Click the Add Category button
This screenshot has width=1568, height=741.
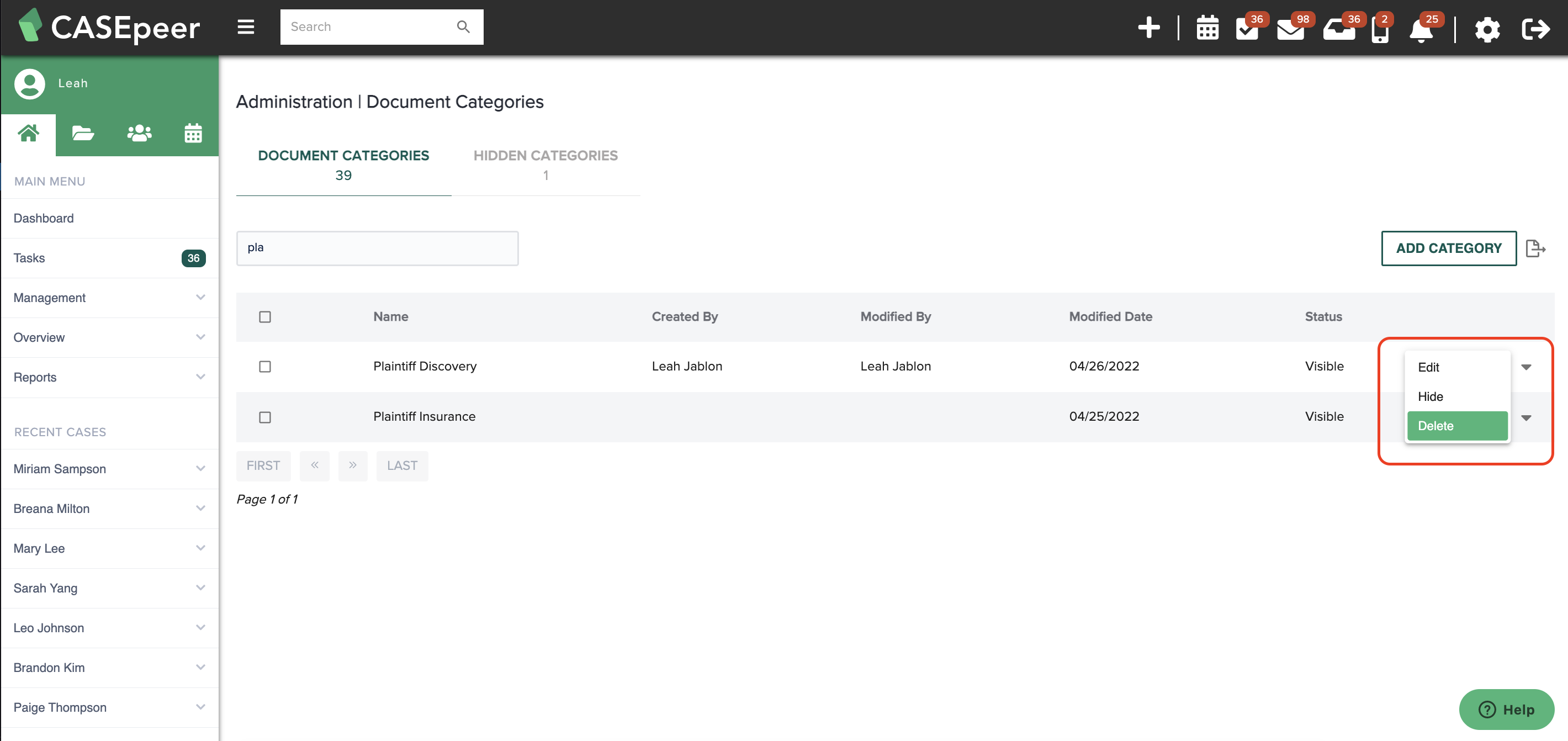point(1448,248)
